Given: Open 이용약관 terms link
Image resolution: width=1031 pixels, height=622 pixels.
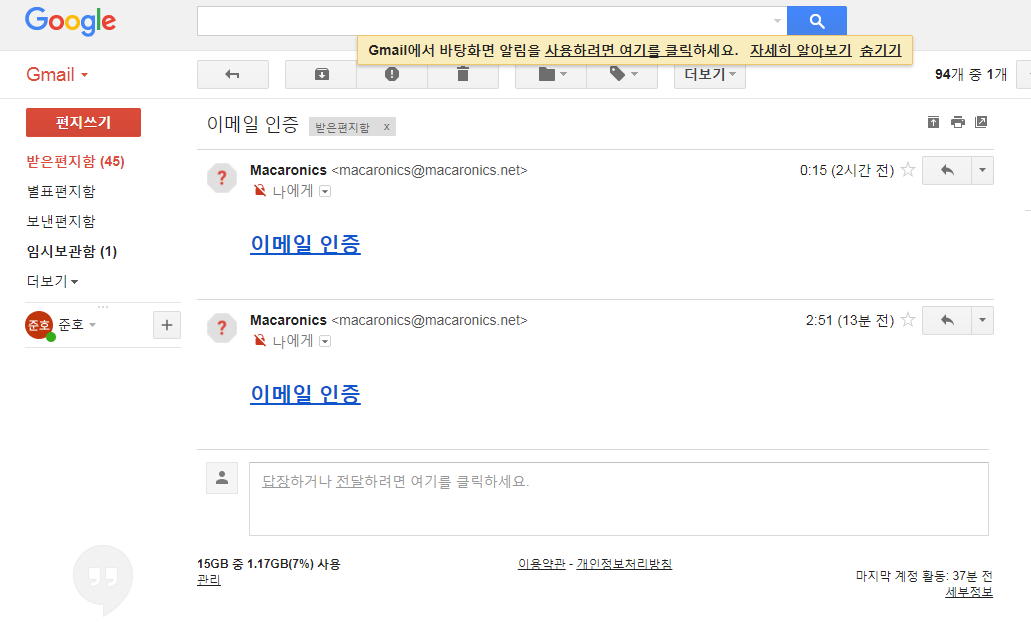Looking at the screenshot, I should 542,563.
